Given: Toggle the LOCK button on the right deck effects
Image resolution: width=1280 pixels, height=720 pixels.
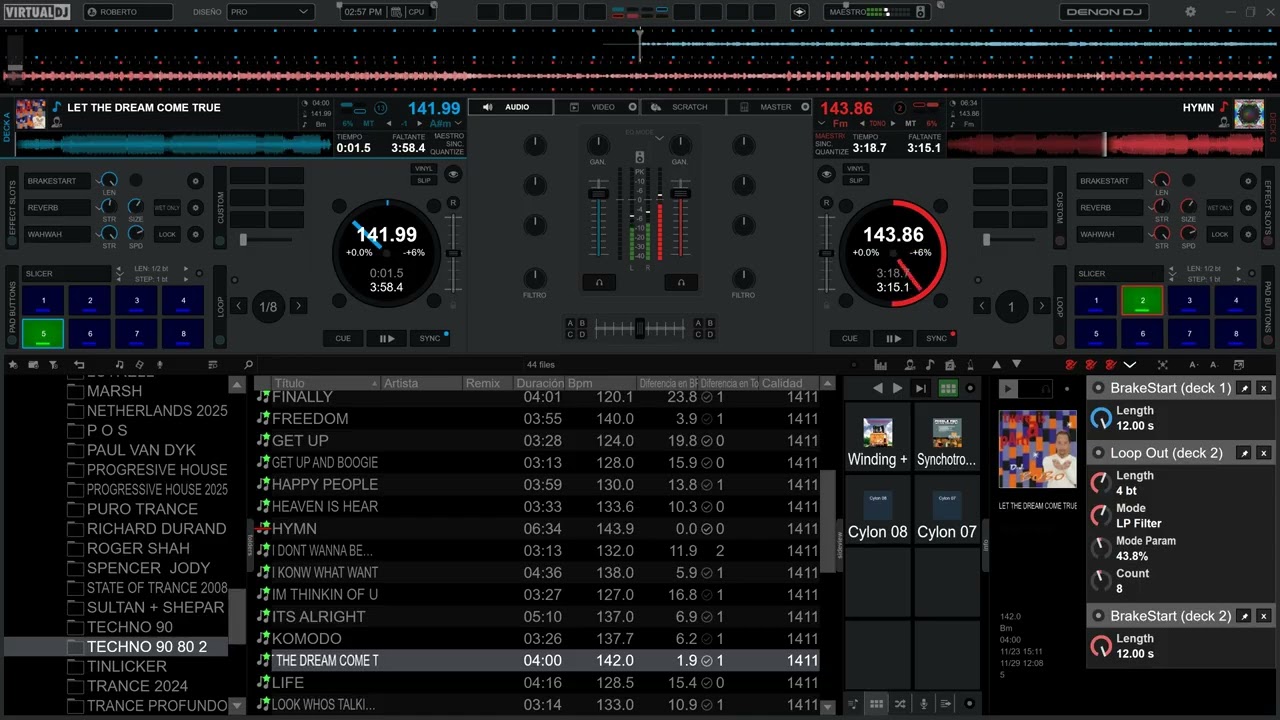Looking at the screenshot, I should 1219,235.
